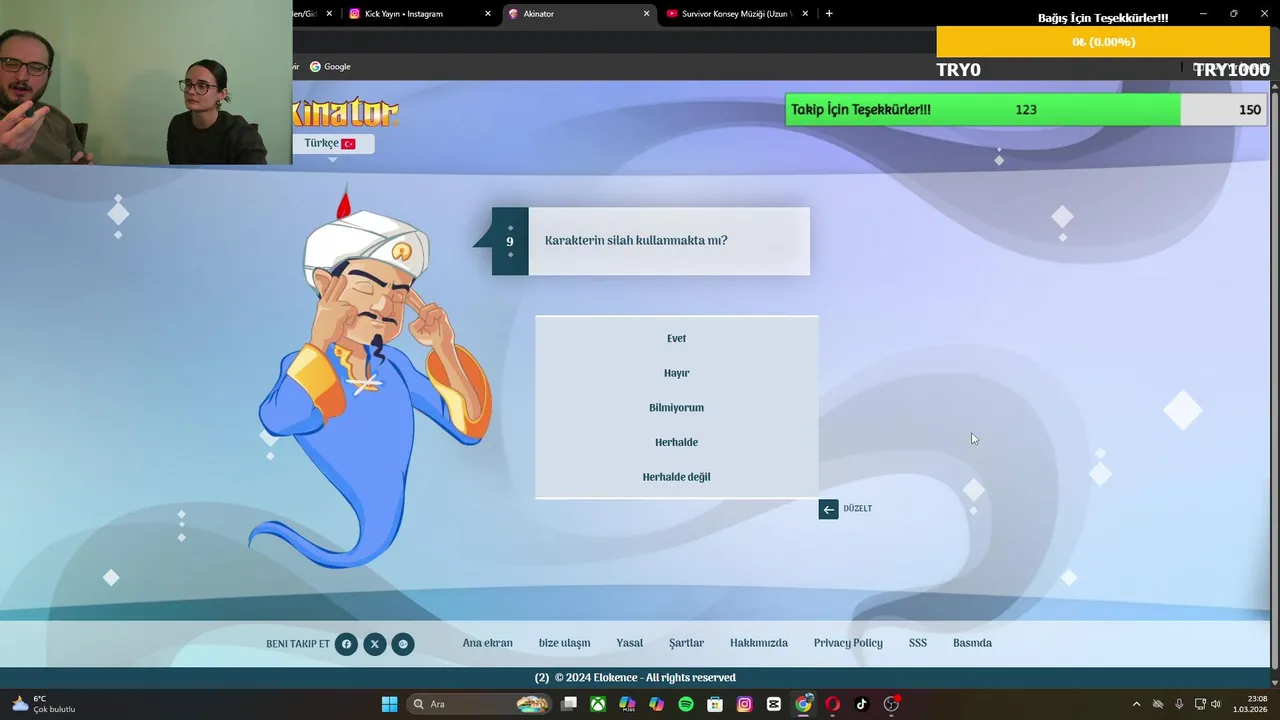Image resolution: width=1280 pixels, height=720 pixels.
Task: Close the Kick Yayın Instagram tab
Action: coord(488,14)
